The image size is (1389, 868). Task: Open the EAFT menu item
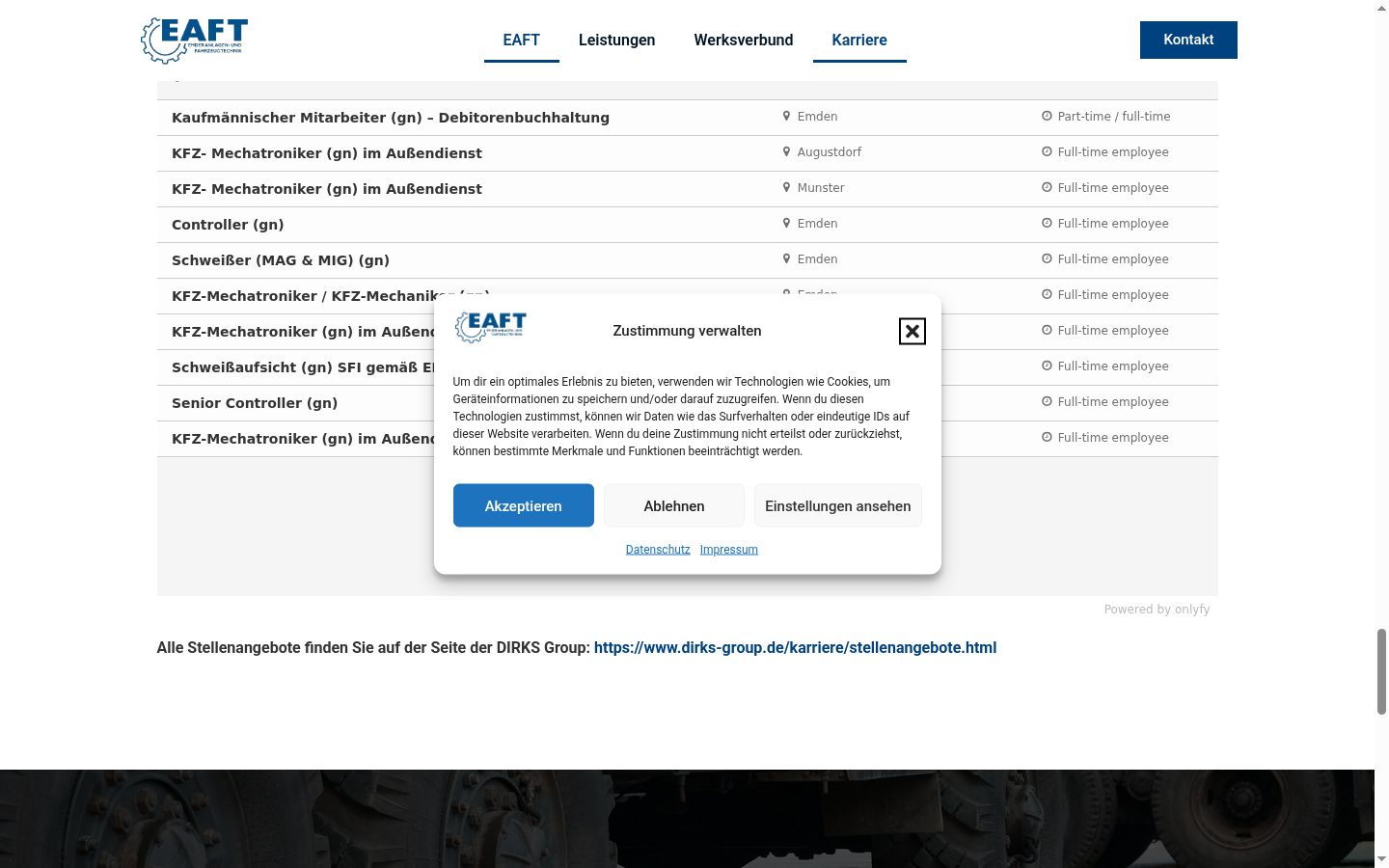[521, 40]
